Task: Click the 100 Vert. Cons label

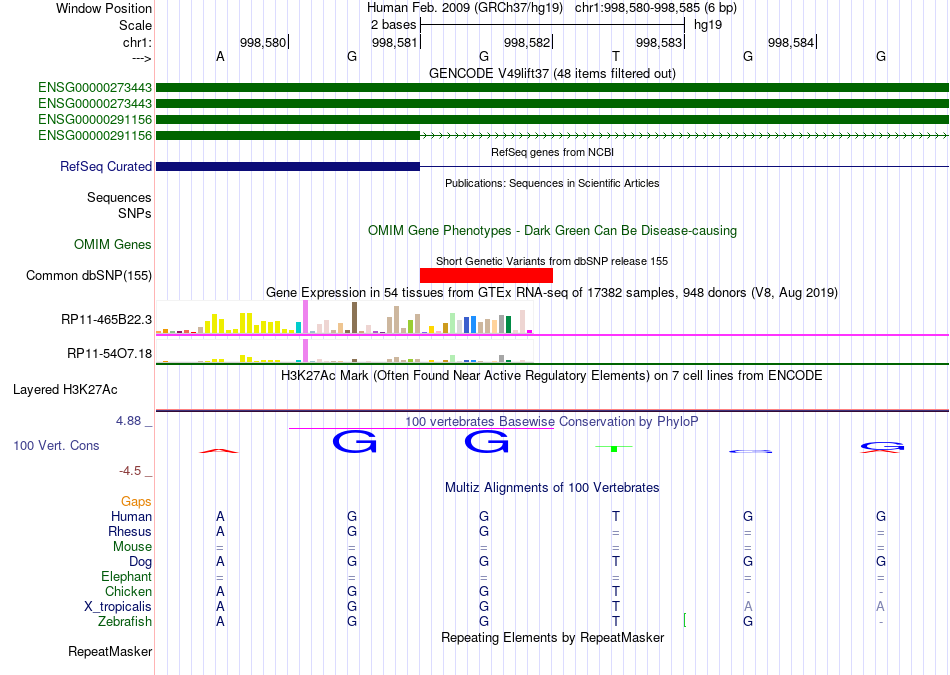Action: coord(56,446)
